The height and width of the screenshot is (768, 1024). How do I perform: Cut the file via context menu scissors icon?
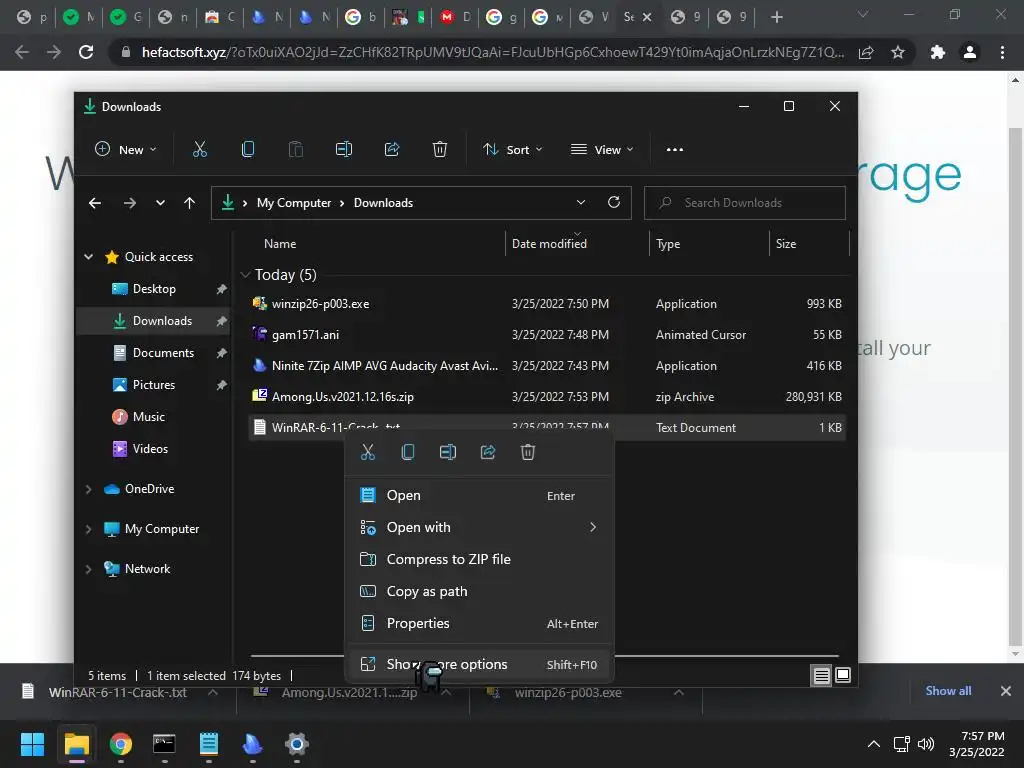point(368,452)
